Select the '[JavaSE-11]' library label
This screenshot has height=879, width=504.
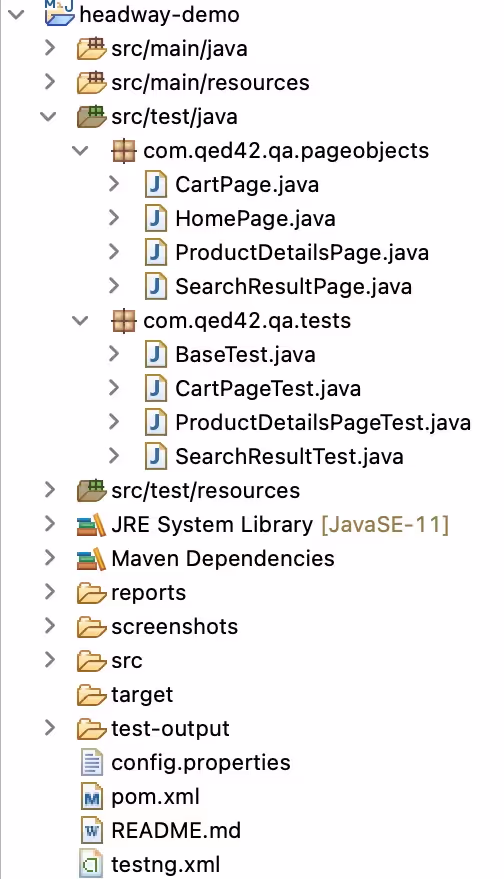pos(385,525)
